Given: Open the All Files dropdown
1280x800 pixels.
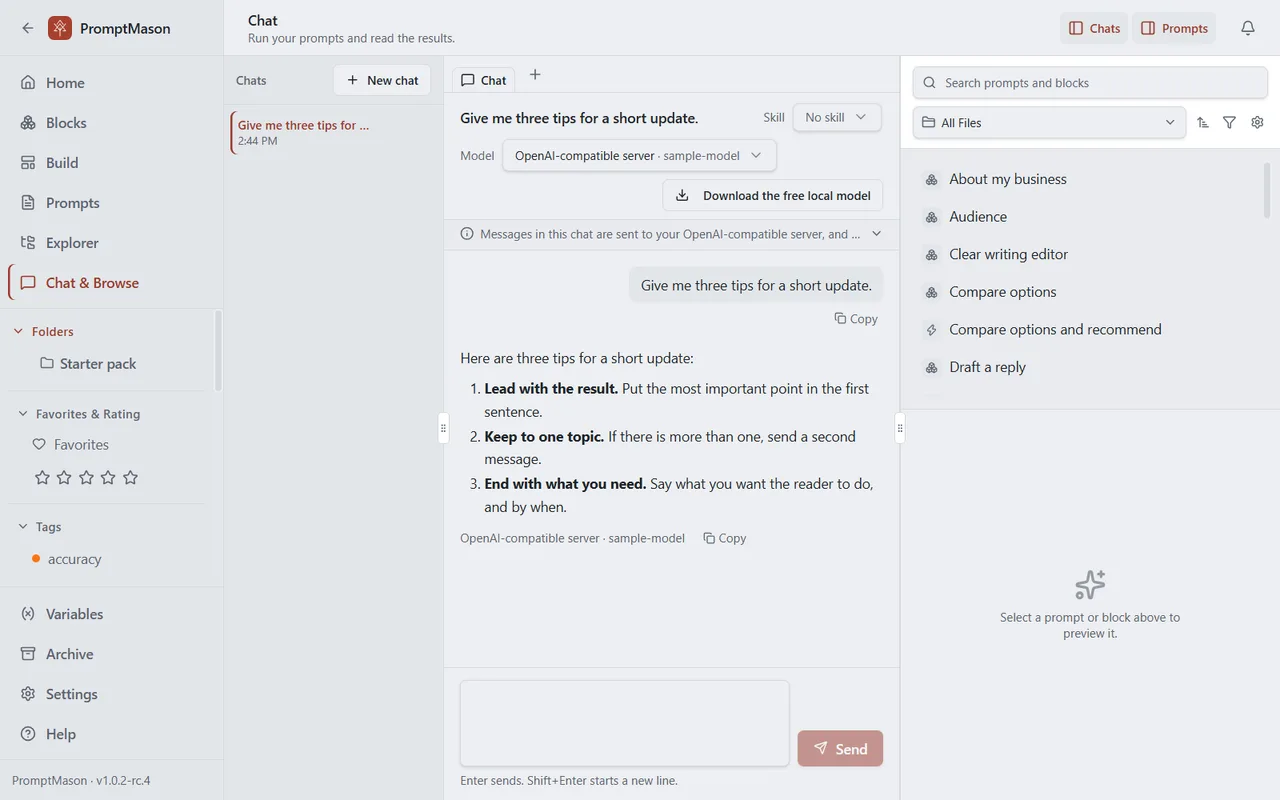Looking at the screenshot, I should [1049, 122].
